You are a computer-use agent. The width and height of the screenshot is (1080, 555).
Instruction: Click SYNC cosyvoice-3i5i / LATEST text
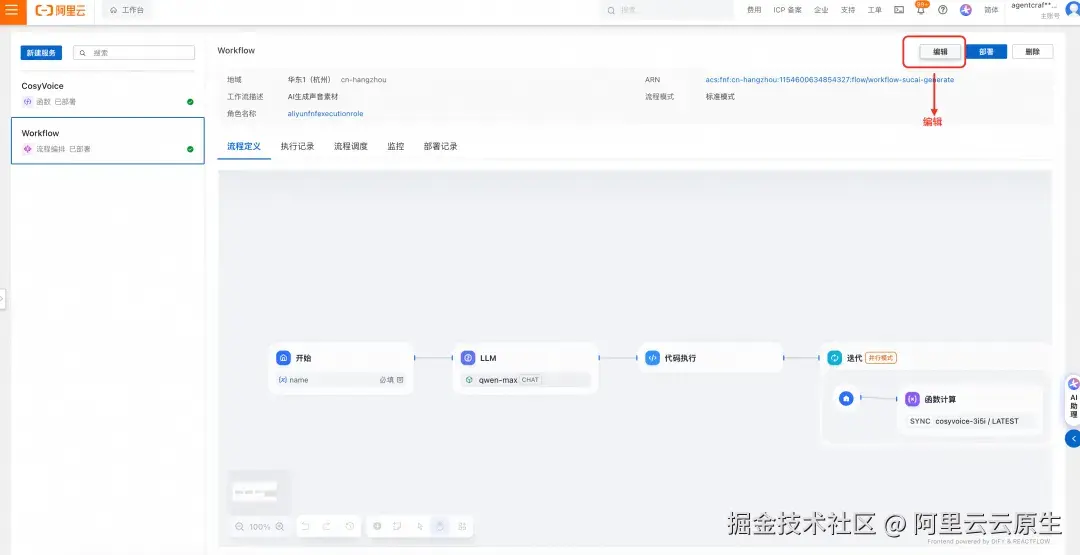coord(964,421)
